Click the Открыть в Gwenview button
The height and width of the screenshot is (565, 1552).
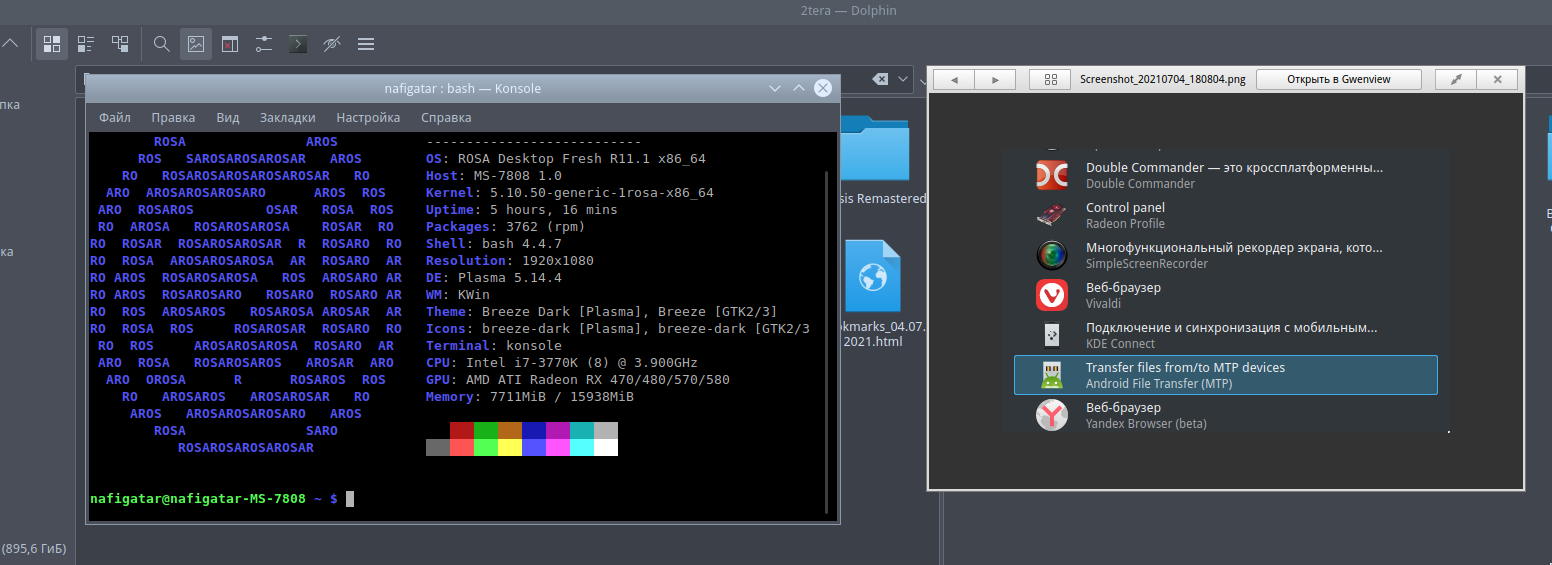pyautogui.click(x=1338, y=79)
